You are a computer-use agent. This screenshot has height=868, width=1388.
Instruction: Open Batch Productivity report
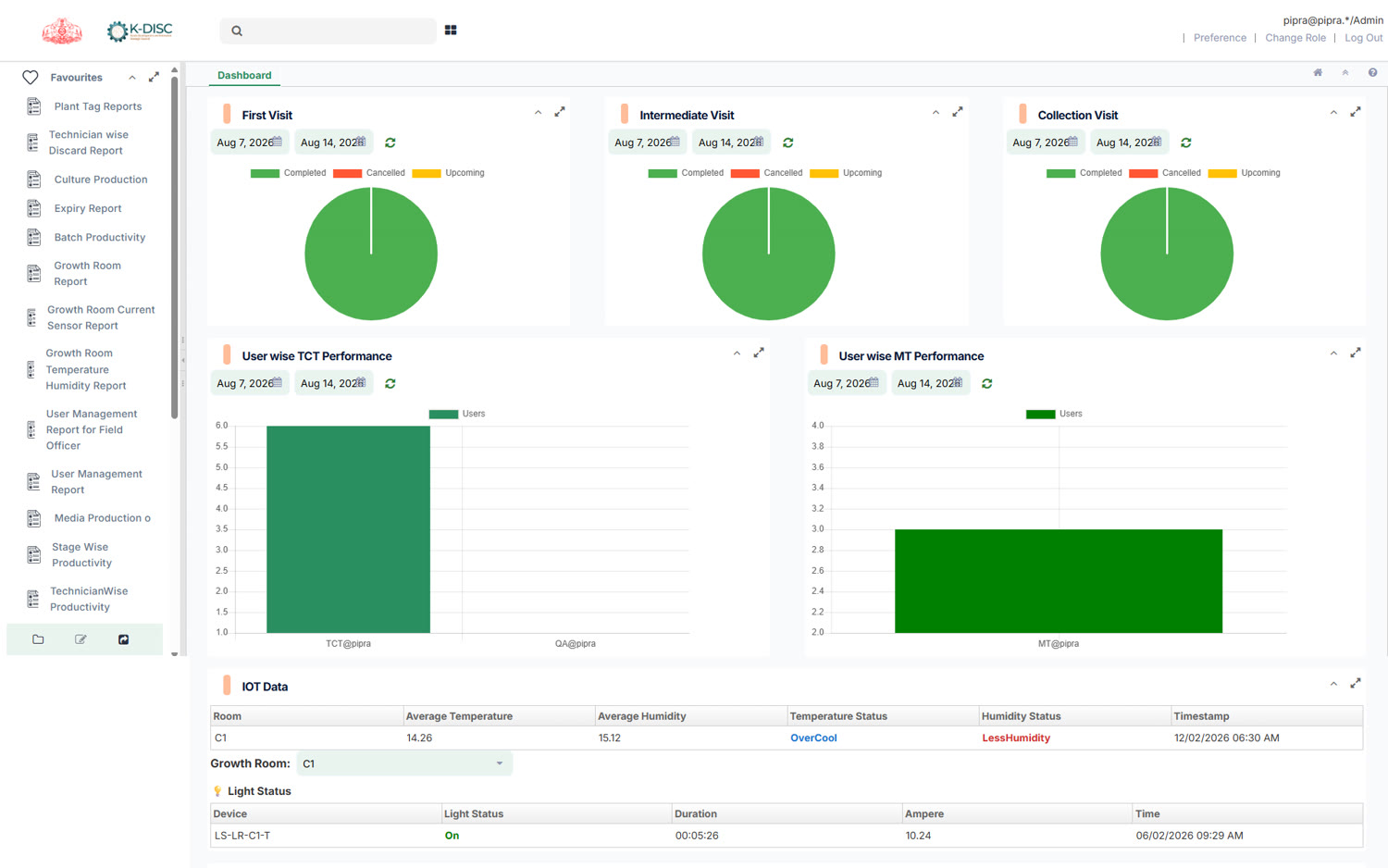100,238
